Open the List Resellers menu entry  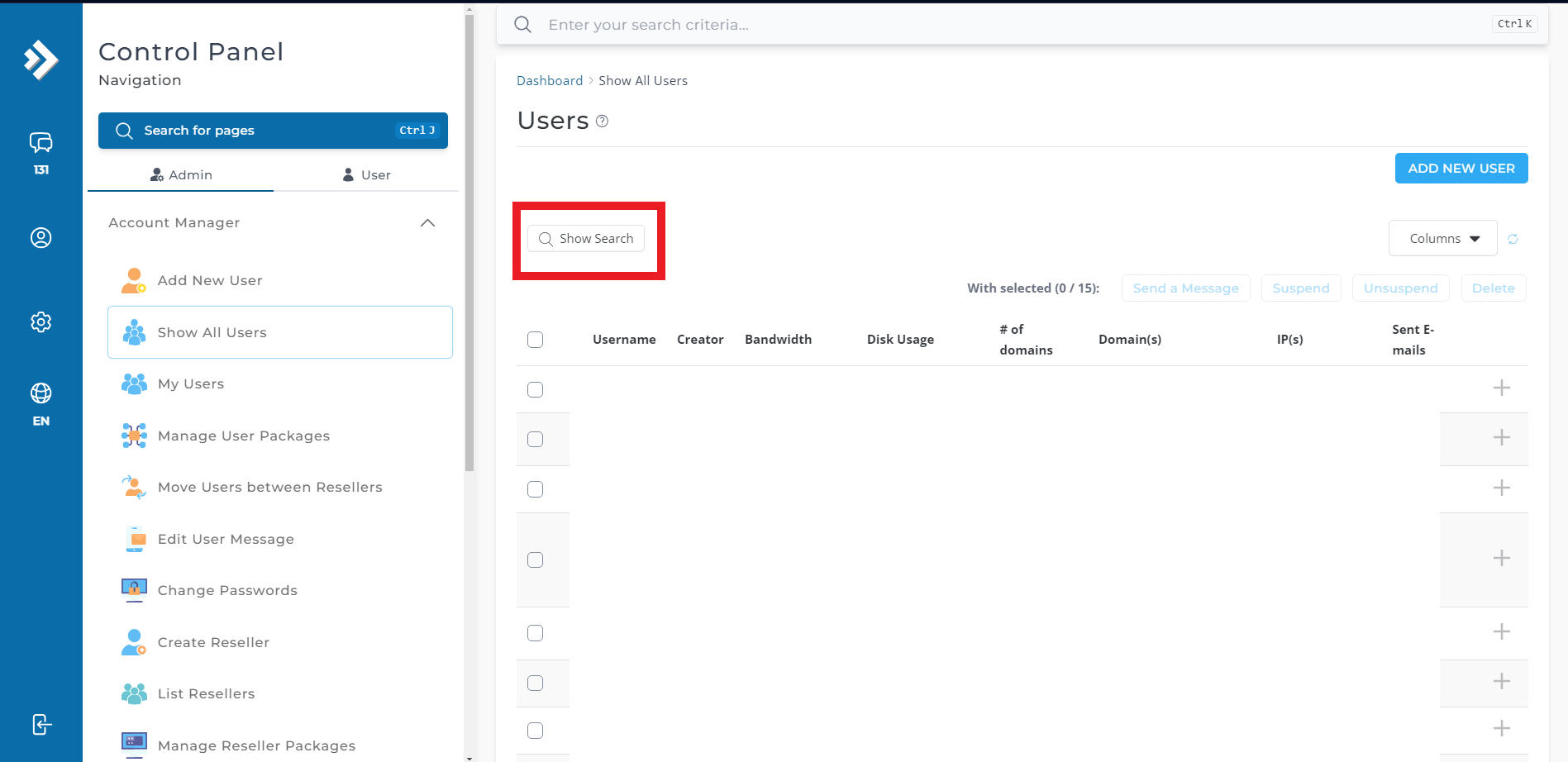pos(280,693)
